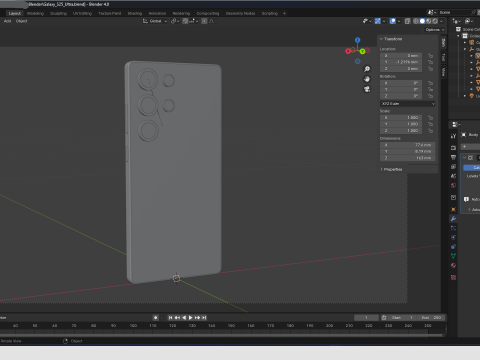480x360 pixels.
Task: Toggle lock on Location X
Action: 430,56
